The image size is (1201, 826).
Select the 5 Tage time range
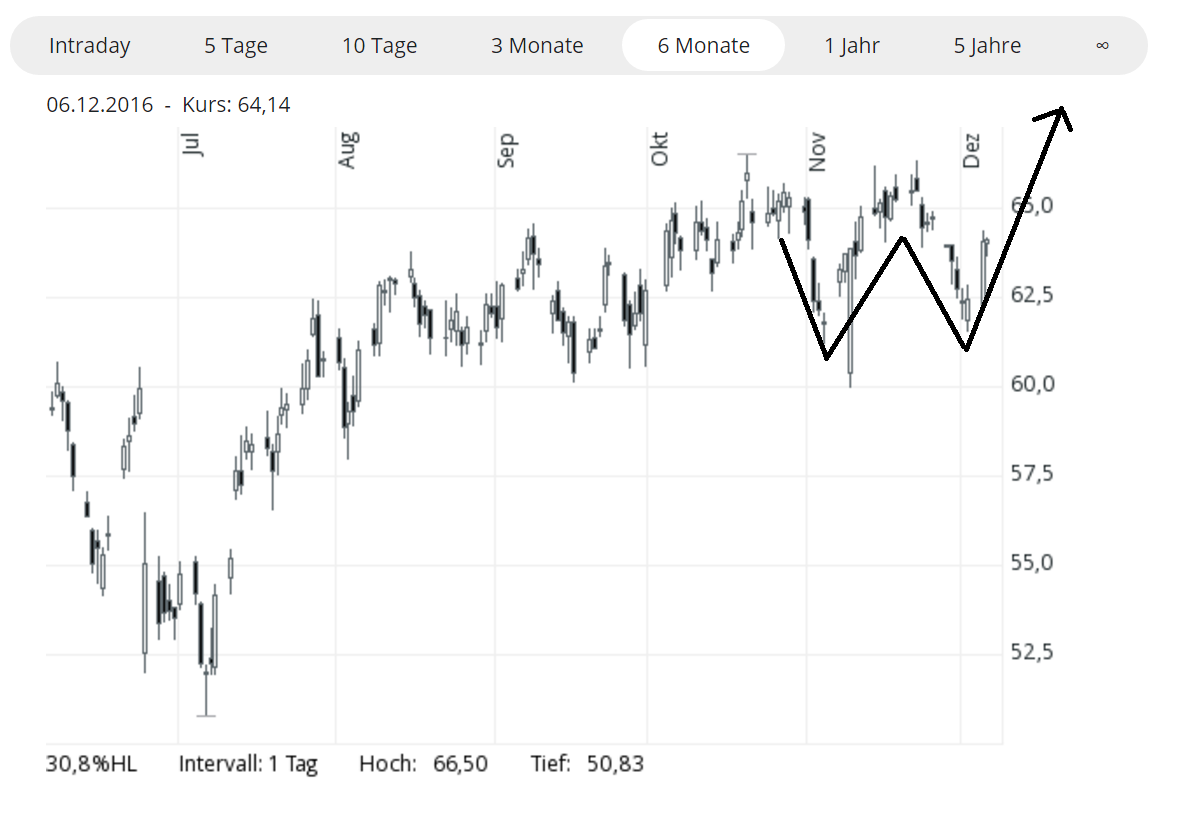237,46
